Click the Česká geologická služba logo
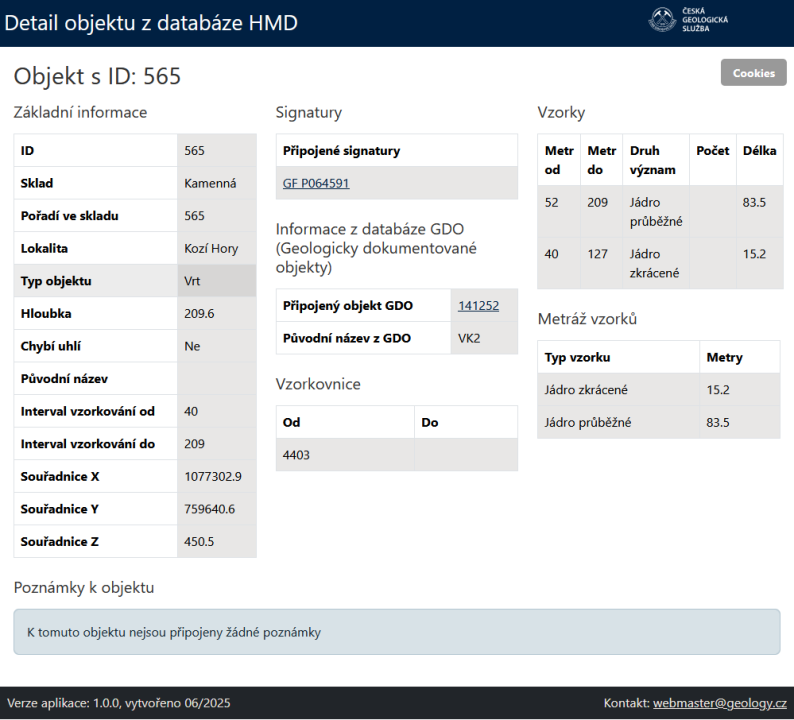The width and height of the screenshot is (794, 720). [x=688, y=20]
